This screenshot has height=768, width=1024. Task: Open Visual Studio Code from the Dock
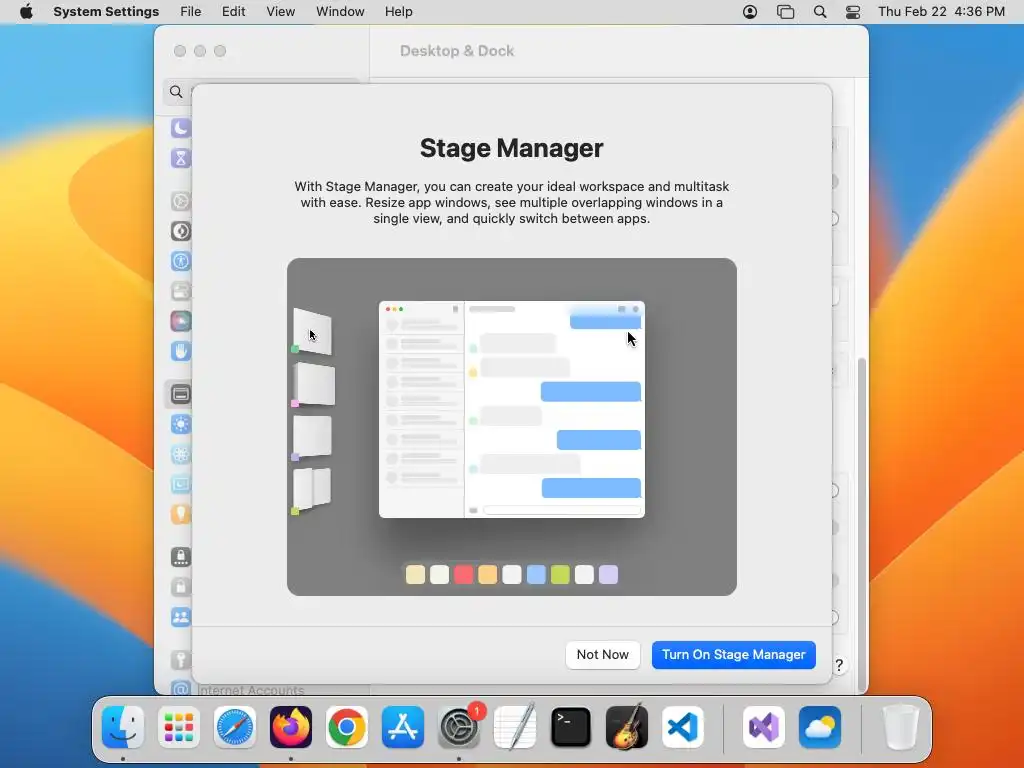tap(682, 727)
